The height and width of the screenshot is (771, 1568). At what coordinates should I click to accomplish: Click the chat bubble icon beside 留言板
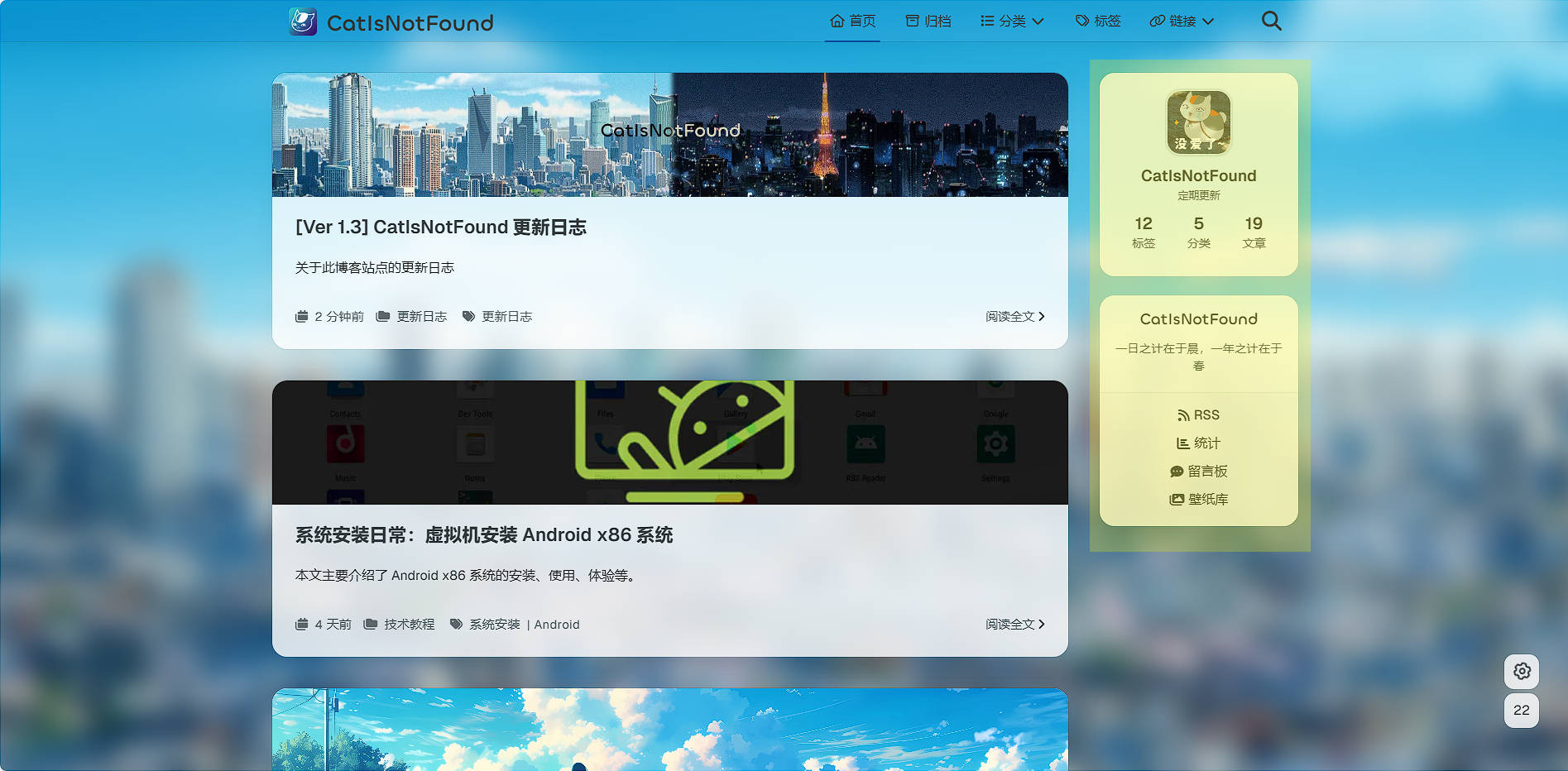pyautogui.click(x=1177, y=472)
